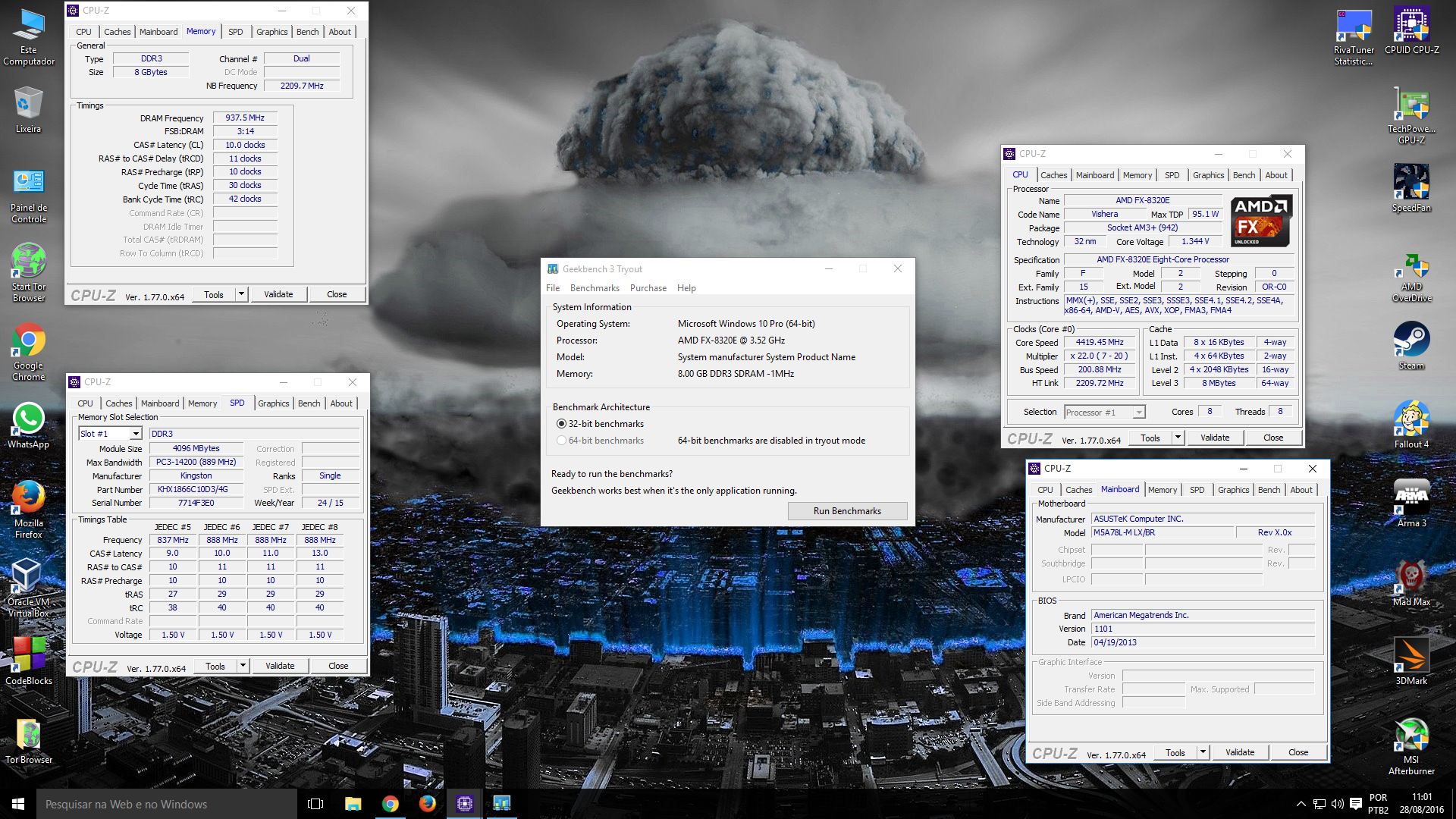Switch to Caches tab in Memory CPU-Z window

(x=117, y=32)
